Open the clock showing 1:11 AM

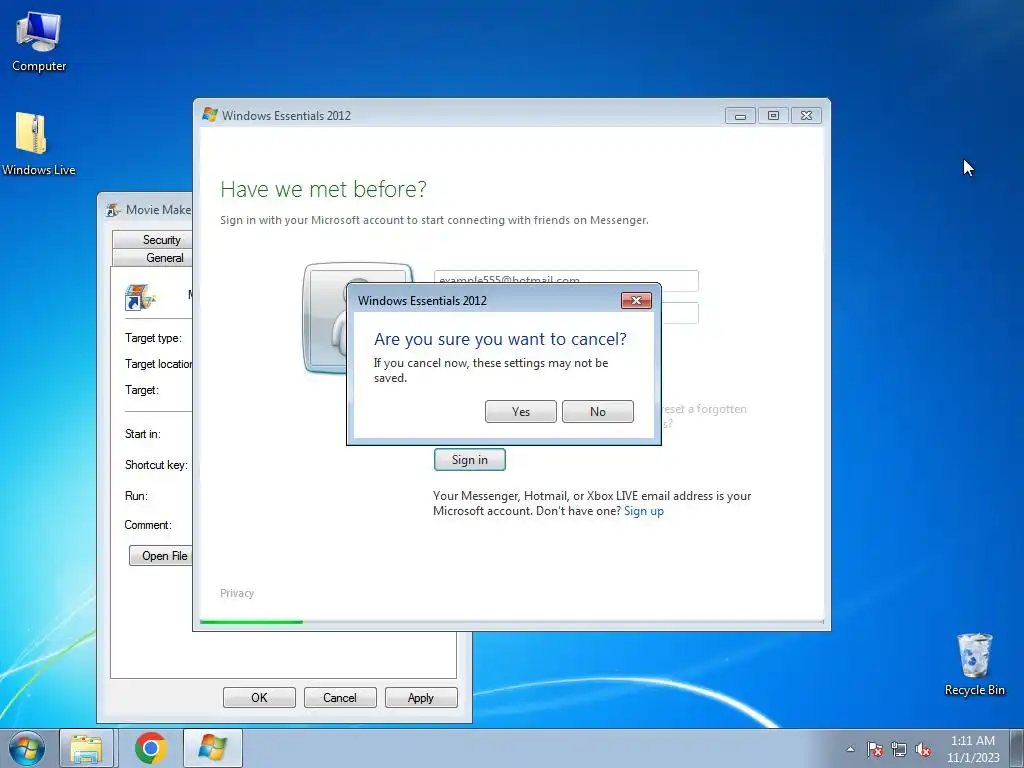point(973,748)
